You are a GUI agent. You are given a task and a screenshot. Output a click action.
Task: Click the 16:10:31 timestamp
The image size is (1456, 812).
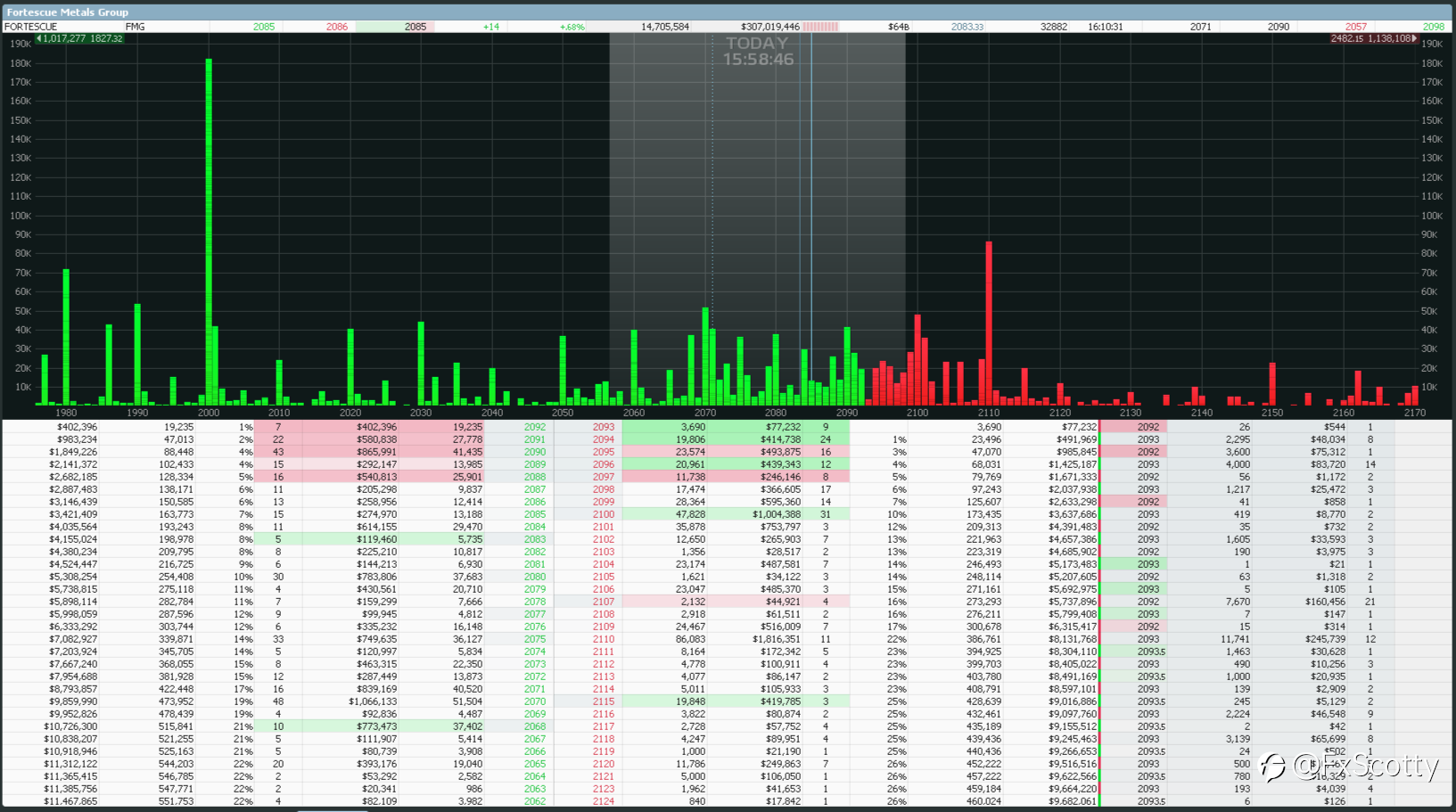pos(1105,27)
